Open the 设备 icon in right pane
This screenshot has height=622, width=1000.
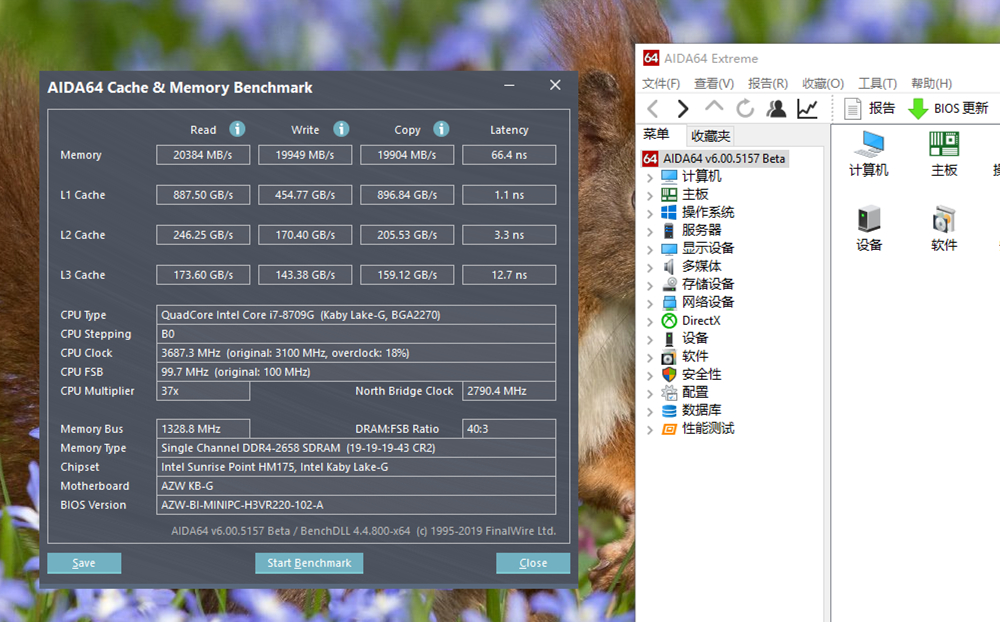point(869,228)
